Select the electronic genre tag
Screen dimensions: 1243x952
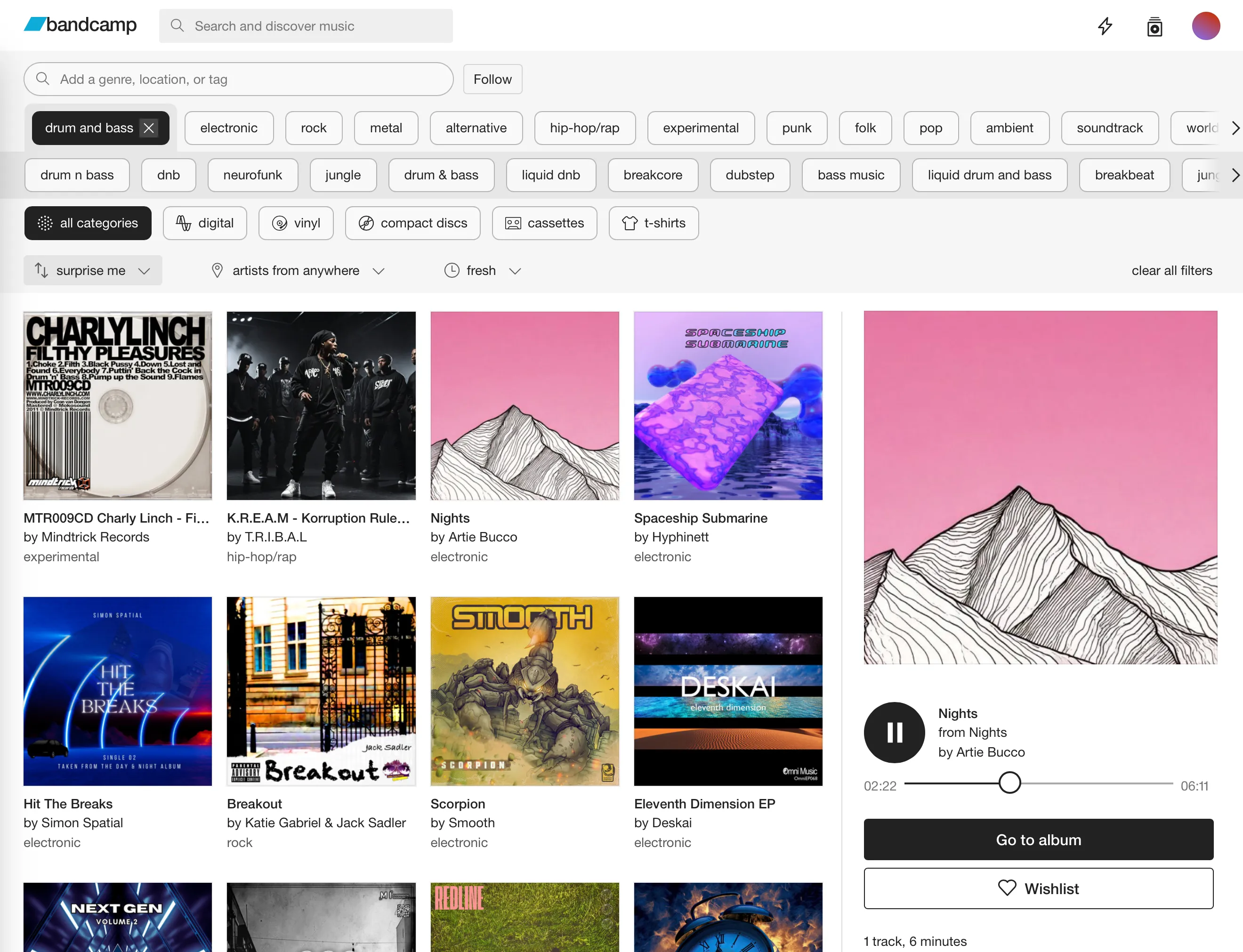click(228, 128)
